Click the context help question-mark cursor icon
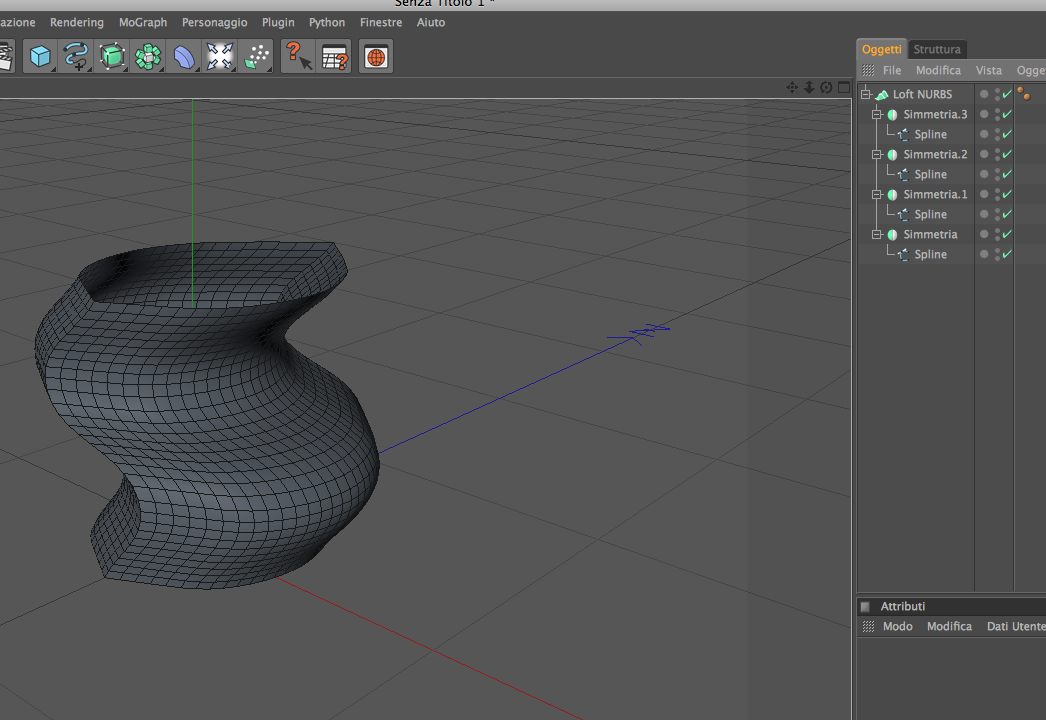This screenshot has width=1046, height=720. pyautogui.click(x=298, y=57)
